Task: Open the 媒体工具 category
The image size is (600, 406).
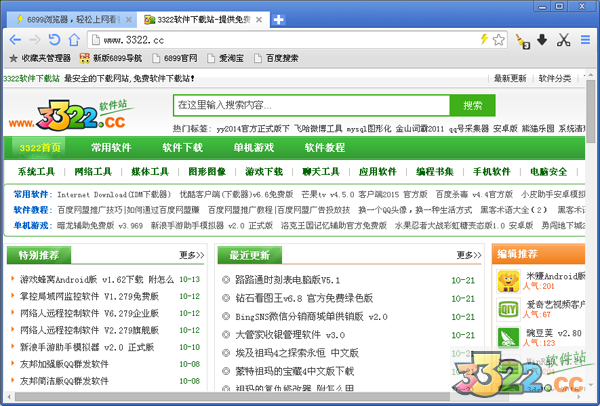Action: click(150, 172)
